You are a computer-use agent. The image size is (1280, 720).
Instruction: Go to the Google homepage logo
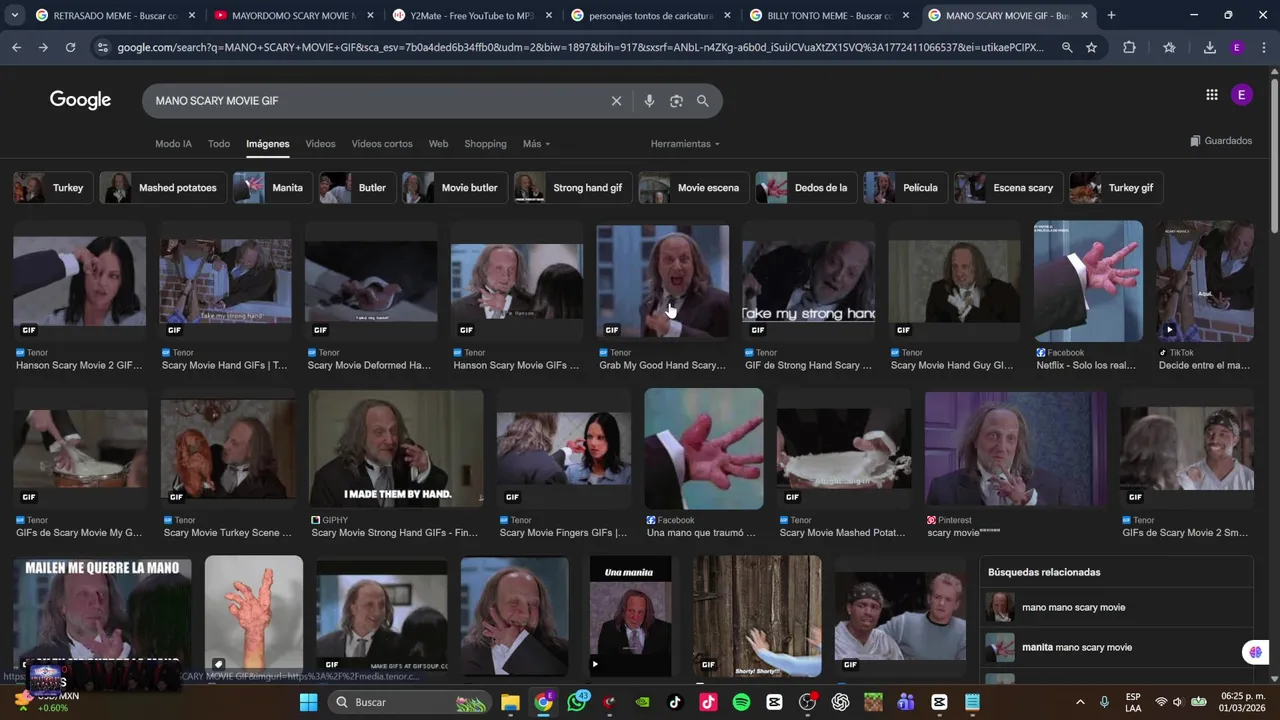pos(80,100)
